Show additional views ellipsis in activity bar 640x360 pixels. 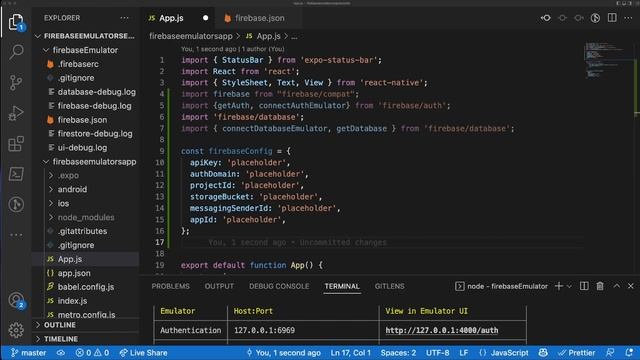tap(16, 235)
